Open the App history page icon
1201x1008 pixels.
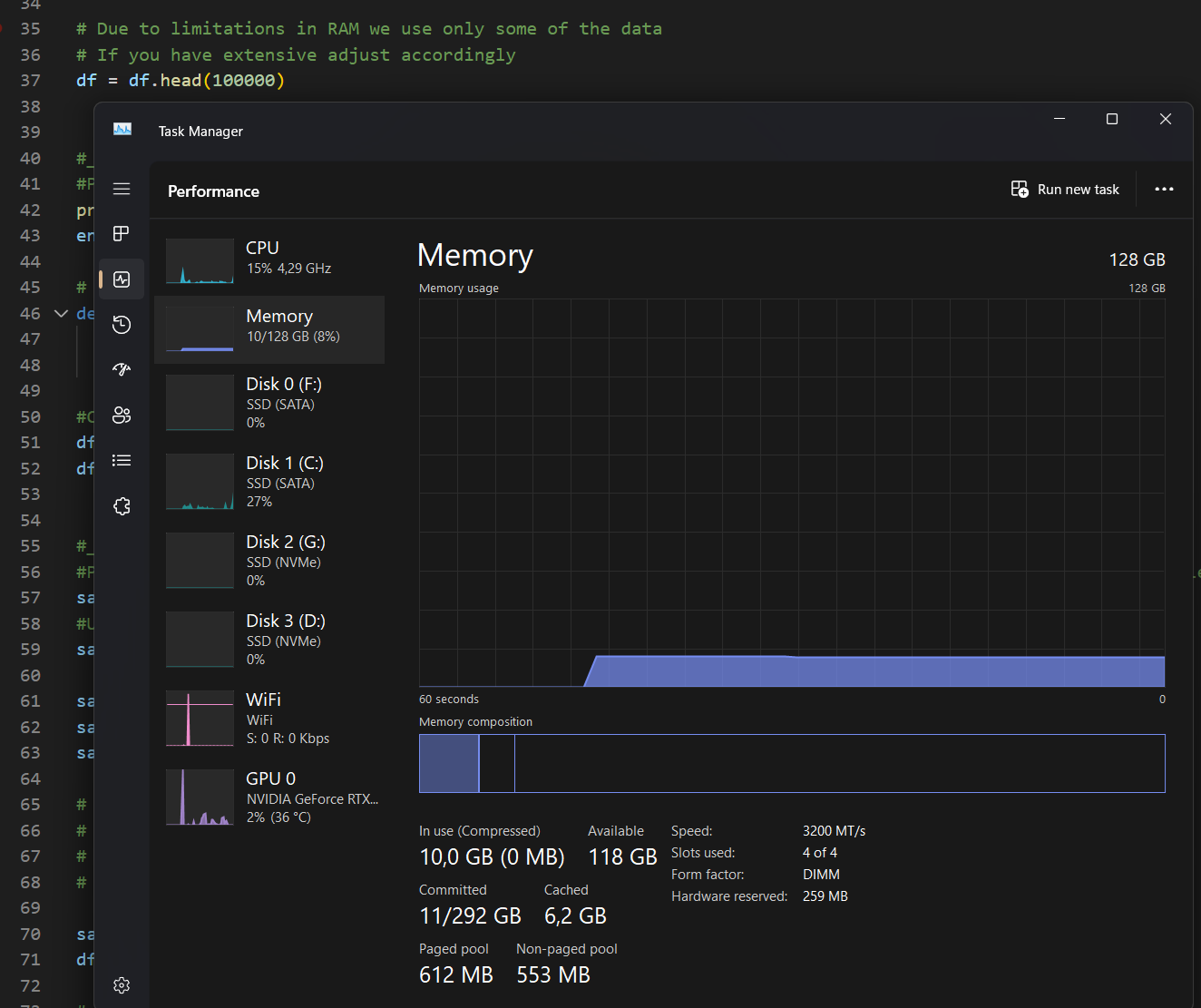point(122,325)
